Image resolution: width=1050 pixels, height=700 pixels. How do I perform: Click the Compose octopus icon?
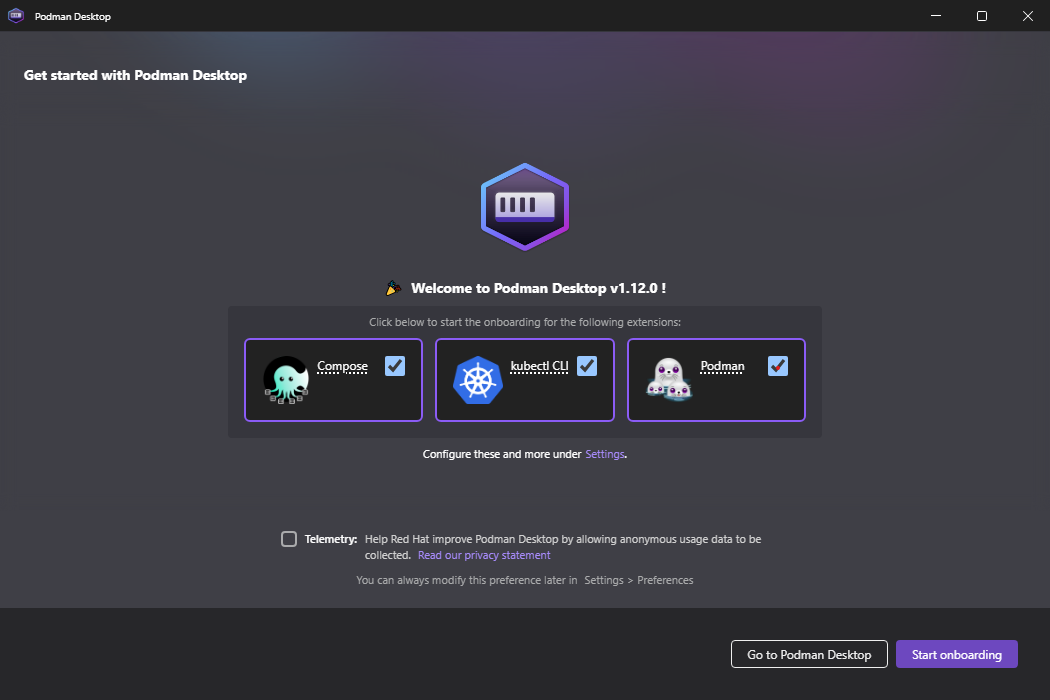(x=286, y=380)
